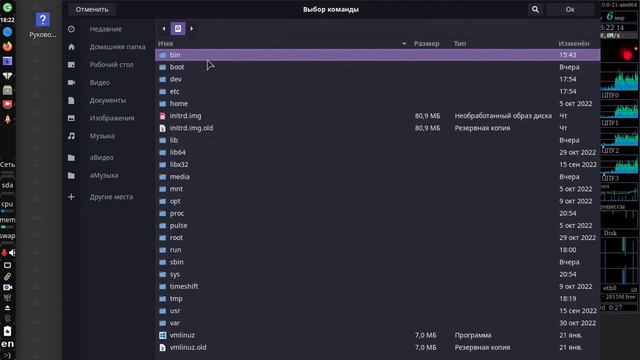Select the lib folder
The width and height of the screenshot is (640, 360).
378,140
